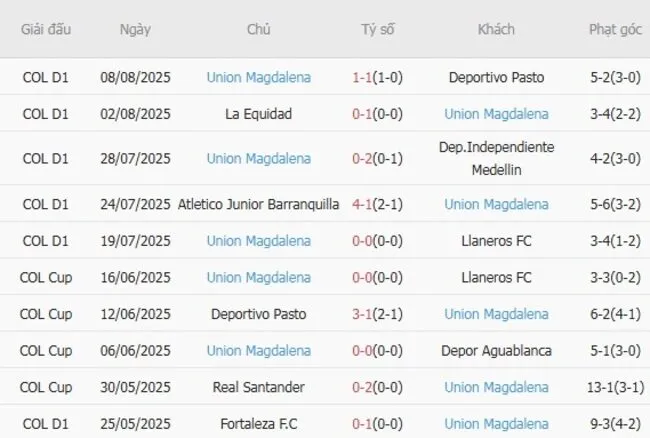Select La Equidad team name
Screen dimensions: 650x438
(x=258, y=114)
